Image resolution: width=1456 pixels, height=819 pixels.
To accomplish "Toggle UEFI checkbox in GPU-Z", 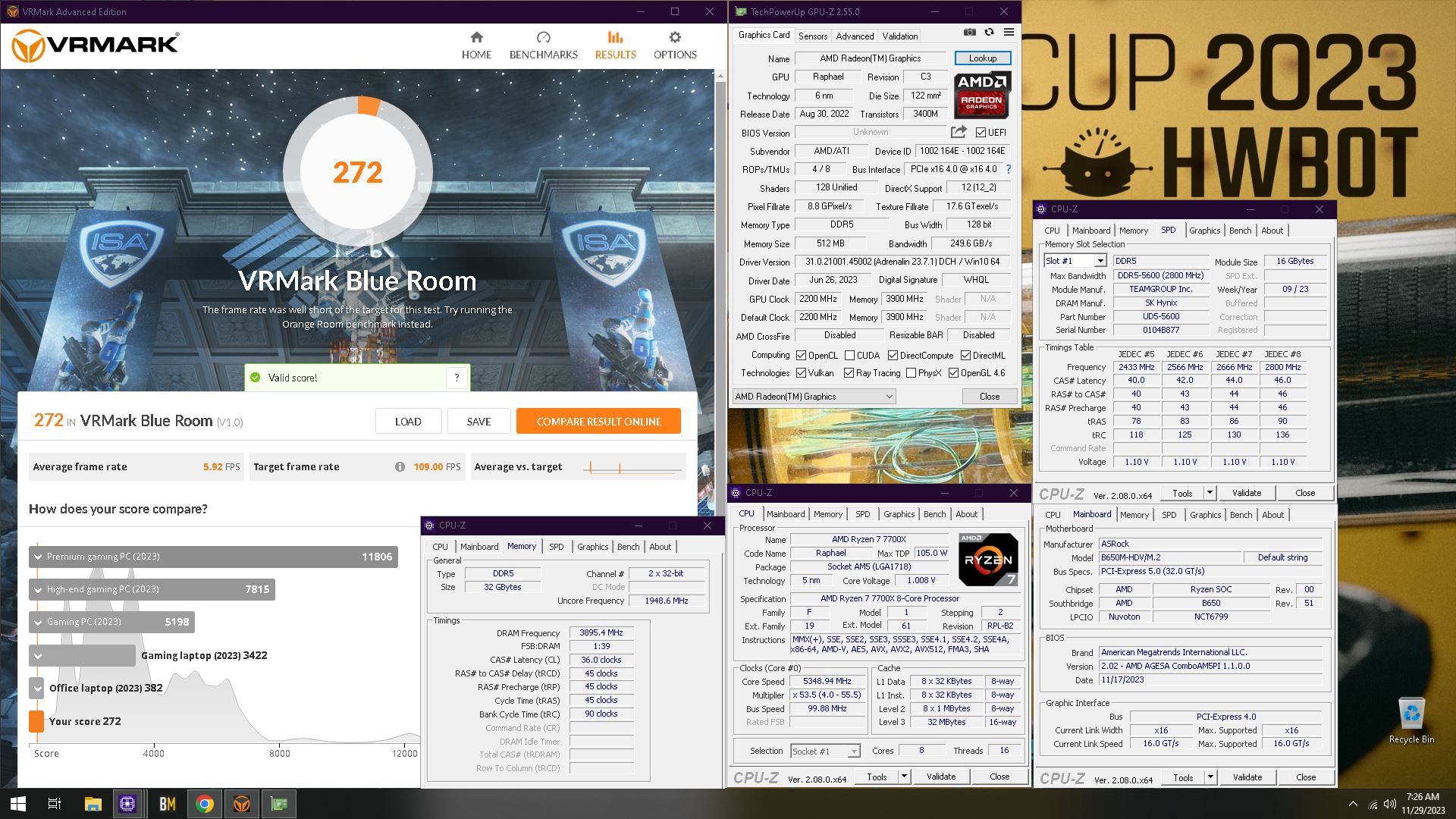I will click(981, 132).
